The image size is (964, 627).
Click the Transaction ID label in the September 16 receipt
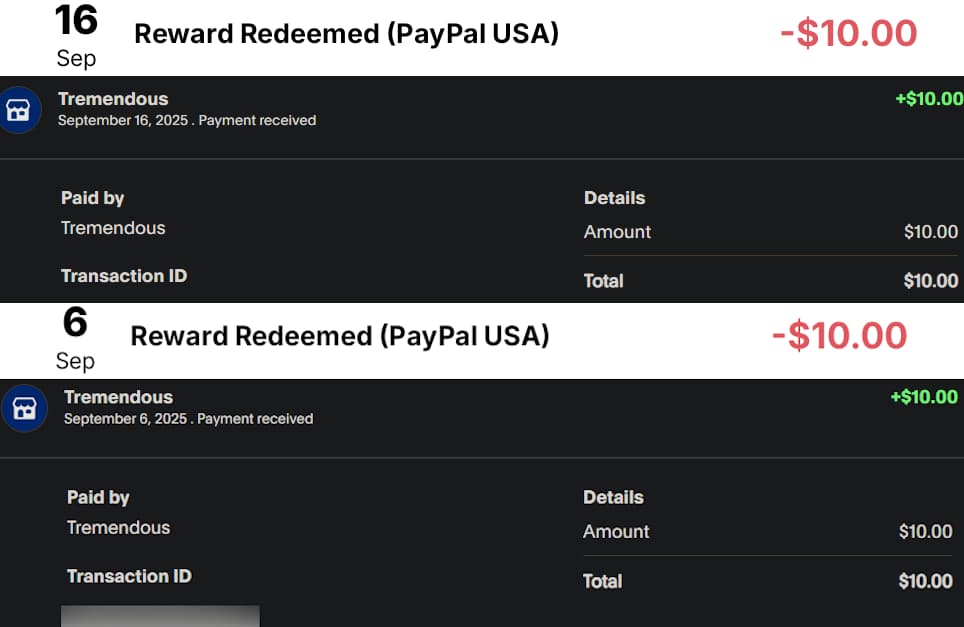[124, 276]
